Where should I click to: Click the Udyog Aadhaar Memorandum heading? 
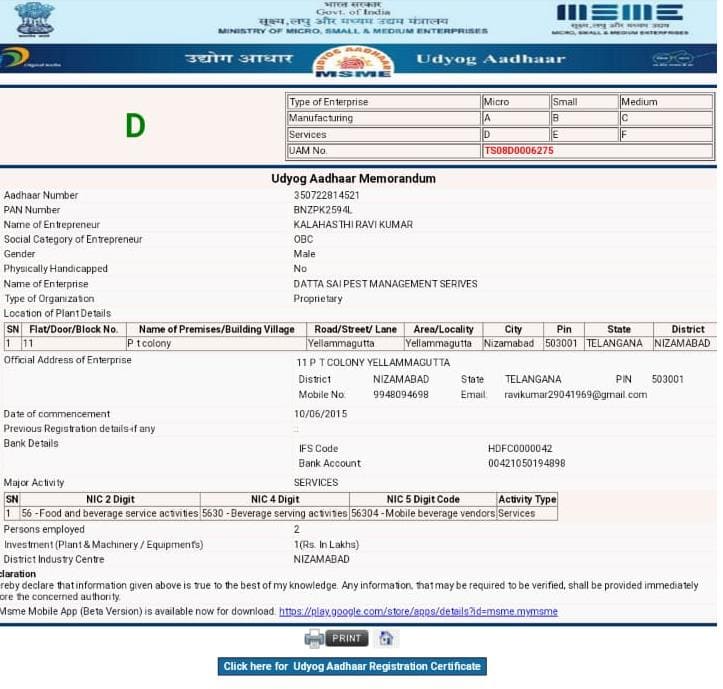[x=353, y=178]
